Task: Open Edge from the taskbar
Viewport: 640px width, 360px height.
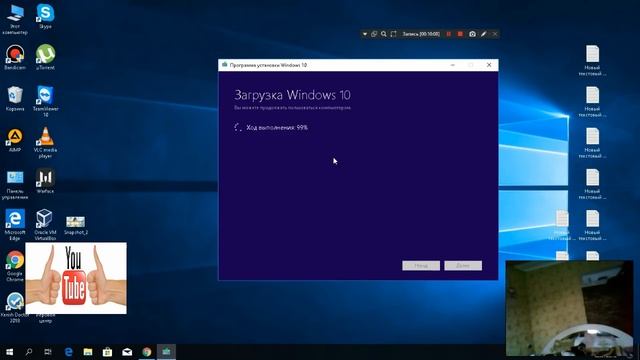Action: tap(69, 352)
